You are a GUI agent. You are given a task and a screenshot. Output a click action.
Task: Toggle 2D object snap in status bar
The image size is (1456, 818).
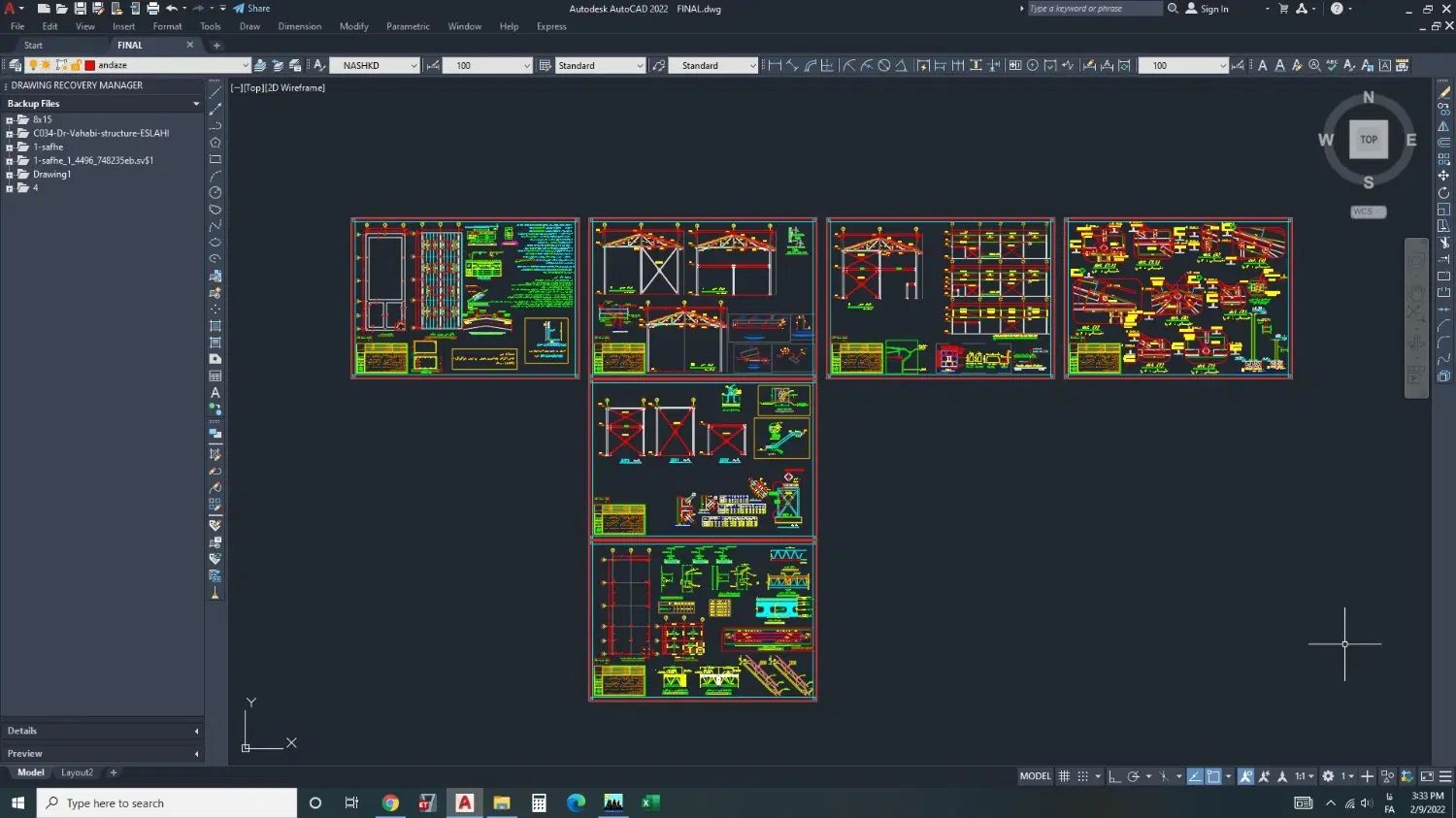point(1213,776)
